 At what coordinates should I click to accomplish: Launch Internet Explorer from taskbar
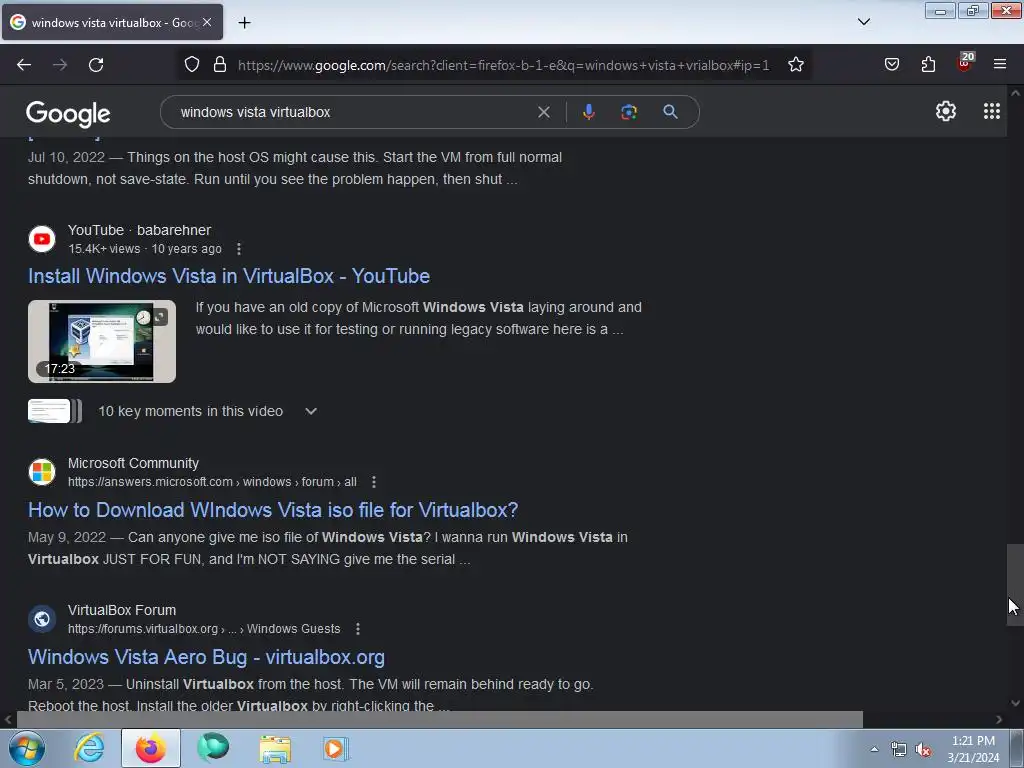[x=89, y=748]
